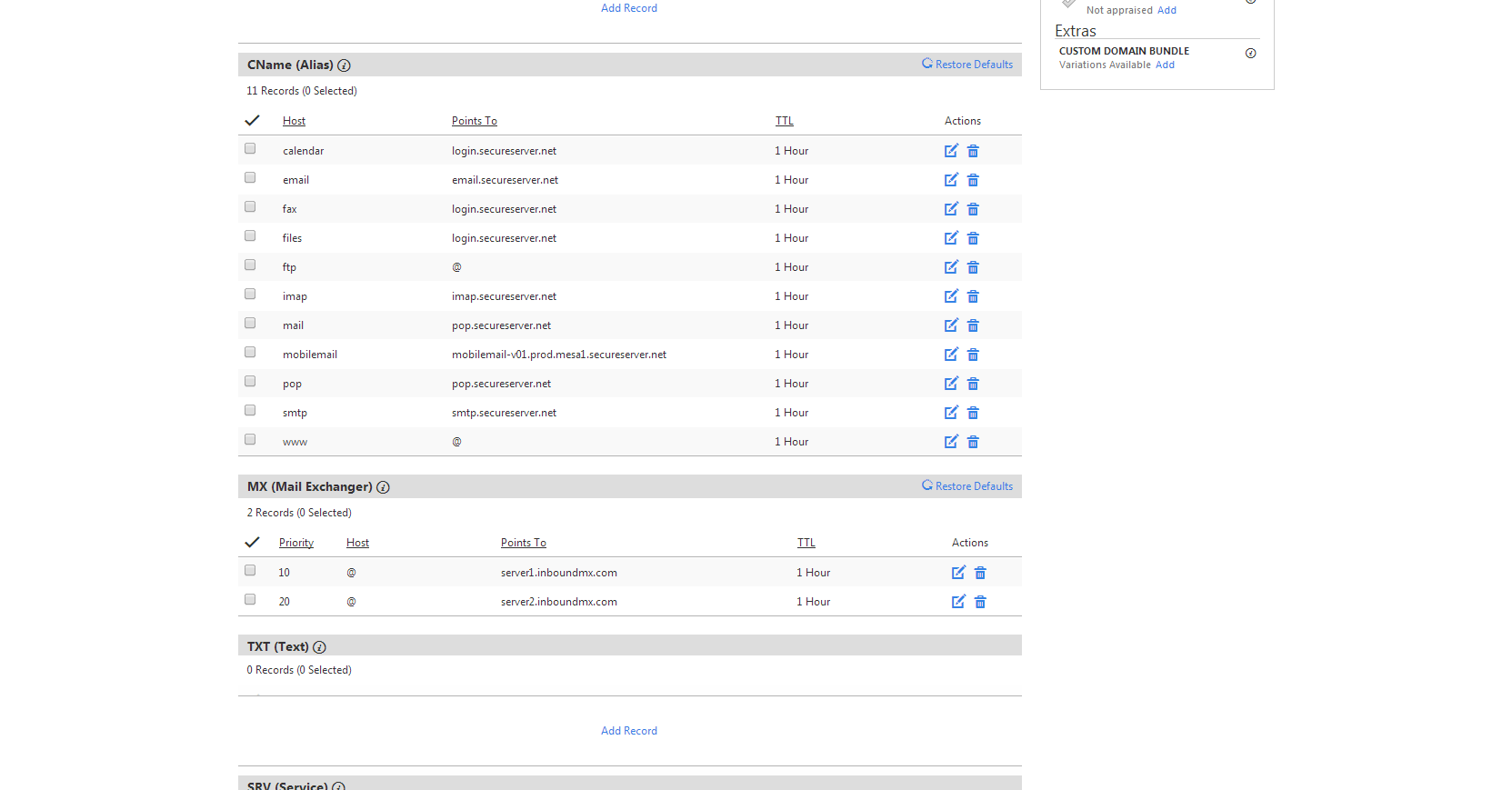Image resolution: width=1512 pixels, height=790 pixels.
Task: Delete the smtp CNAME record
Action: coord(973,413)
